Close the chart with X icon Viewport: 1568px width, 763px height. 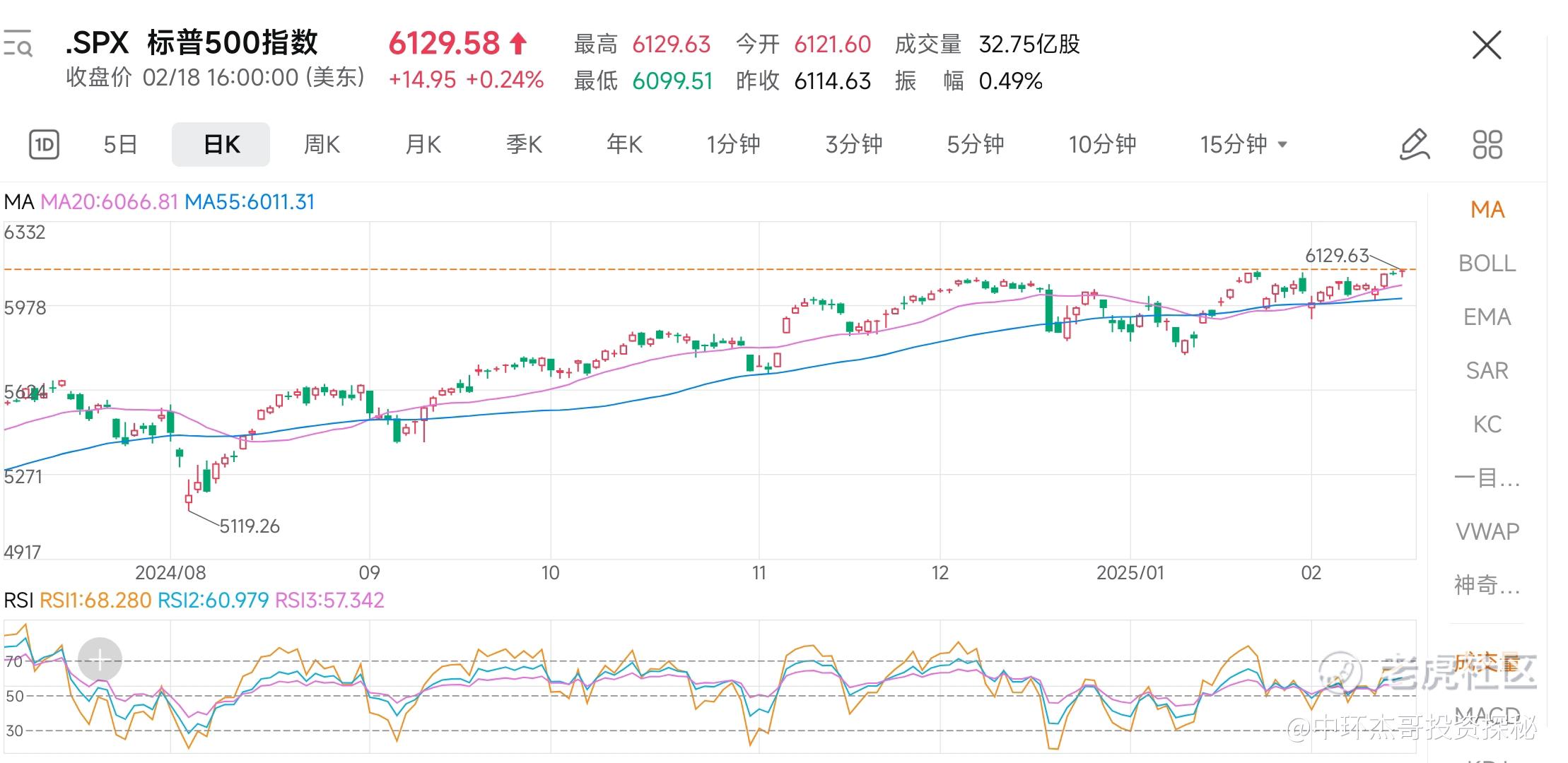pyautogui.click(x=1486, y=46)
